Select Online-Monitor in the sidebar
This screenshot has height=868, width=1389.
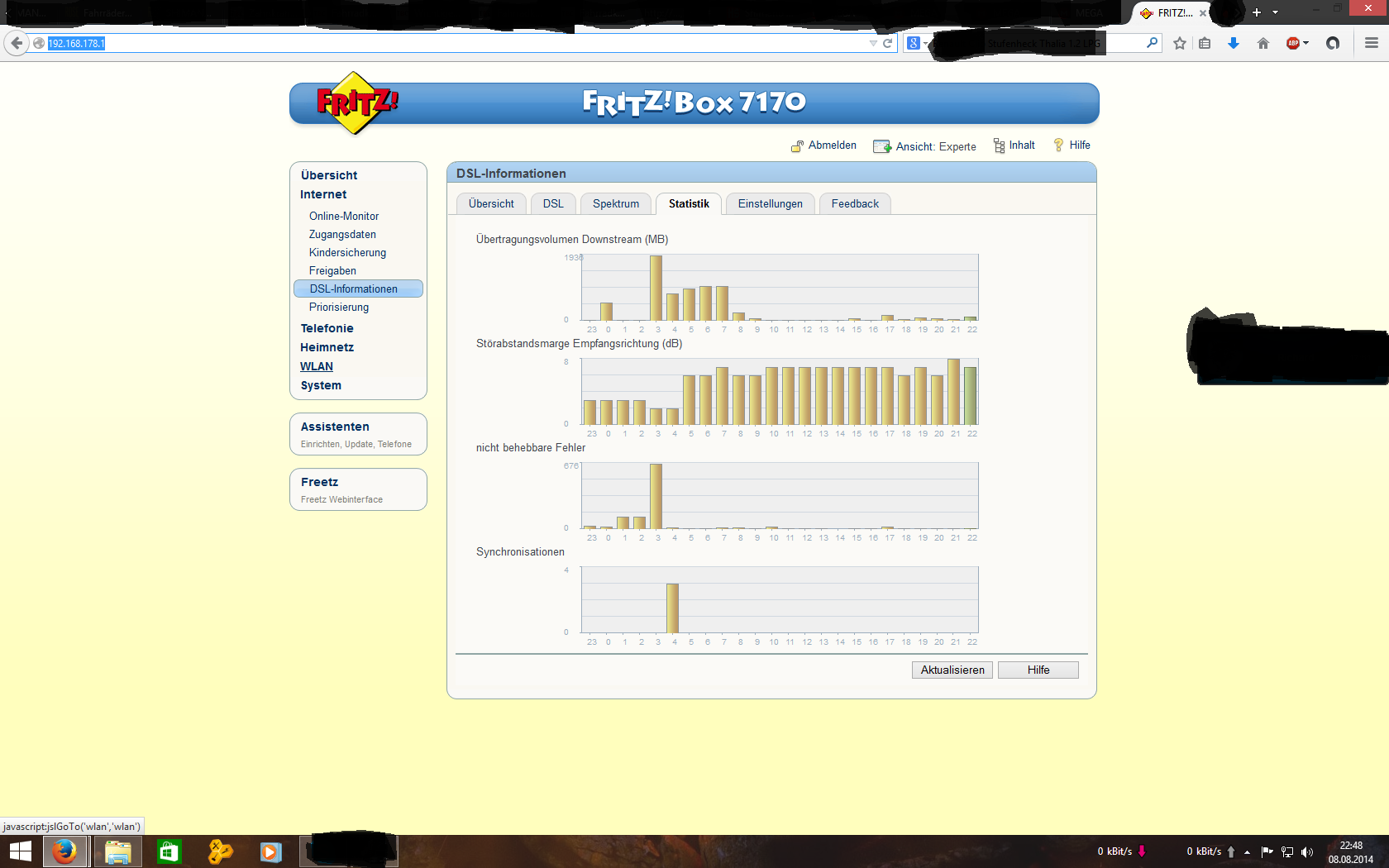tap(344, 216)
